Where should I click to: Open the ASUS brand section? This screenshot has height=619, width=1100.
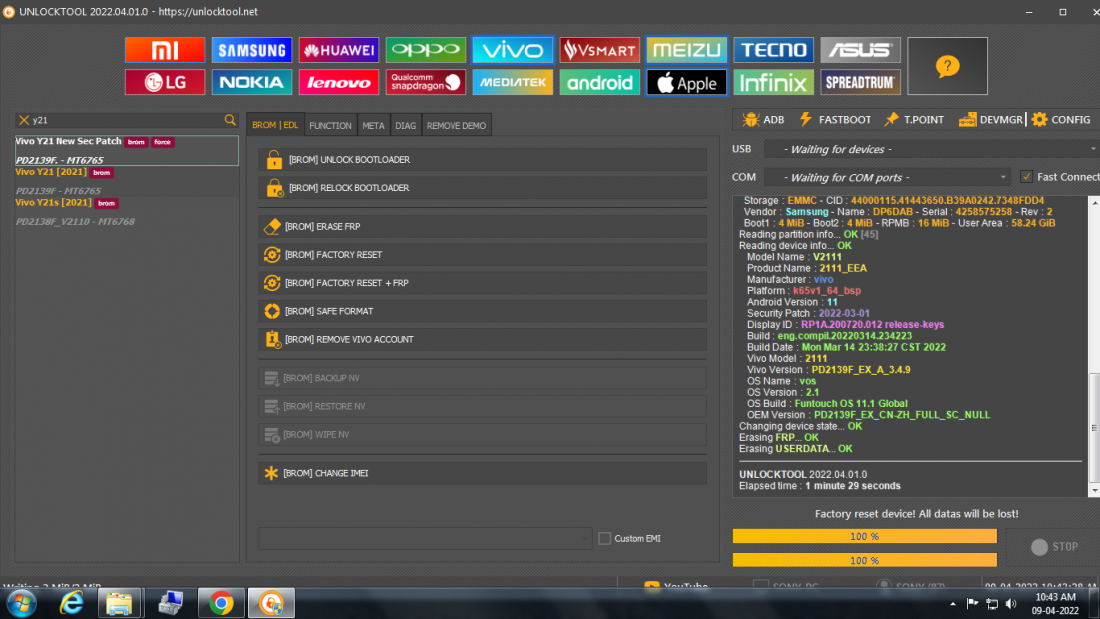click(x=861, y=50)
